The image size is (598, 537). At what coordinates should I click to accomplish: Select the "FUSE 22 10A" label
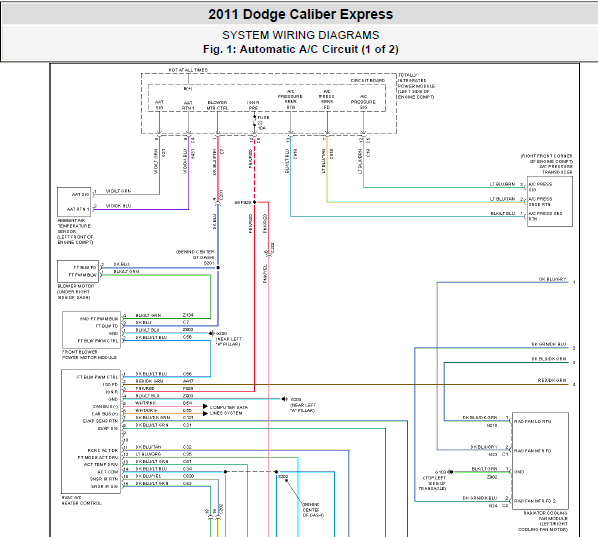(262, 123)
